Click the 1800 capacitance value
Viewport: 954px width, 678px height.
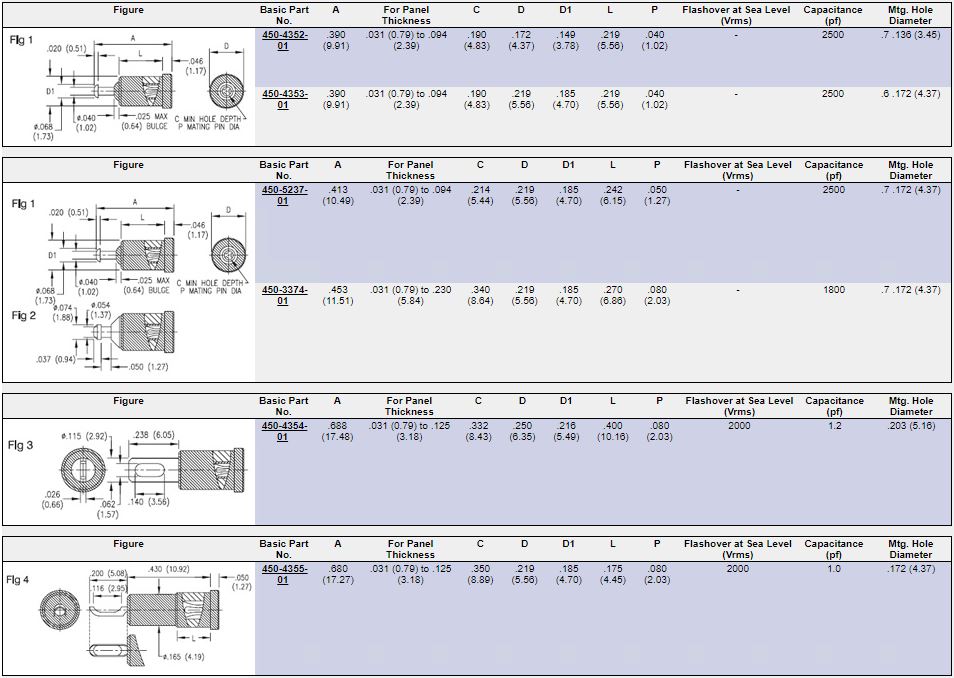832,290
